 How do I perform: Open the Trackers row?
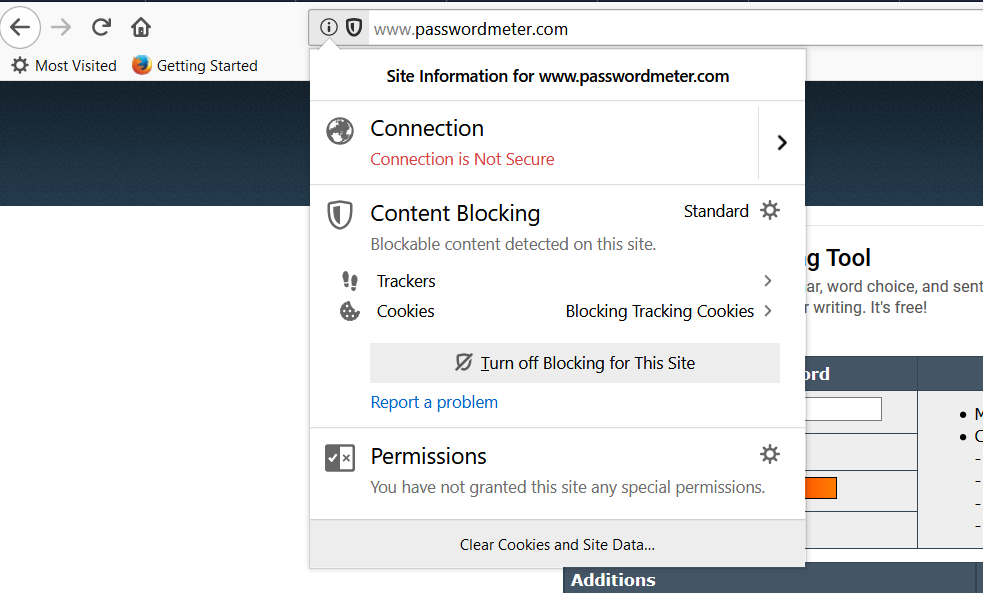pos(557,281)
